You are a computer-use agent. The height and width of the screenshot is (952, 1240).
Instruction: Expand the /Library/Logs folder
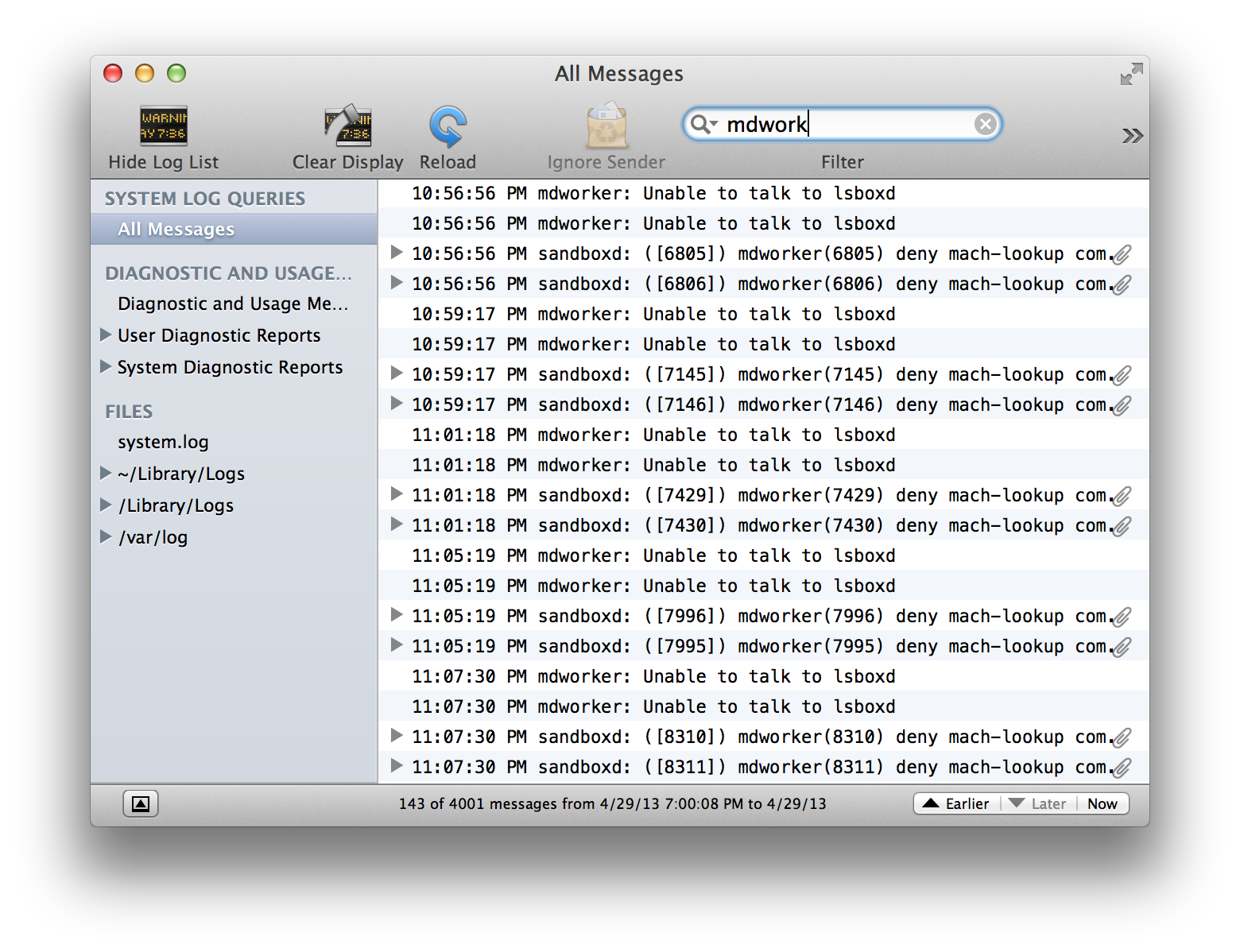point(105,505)
